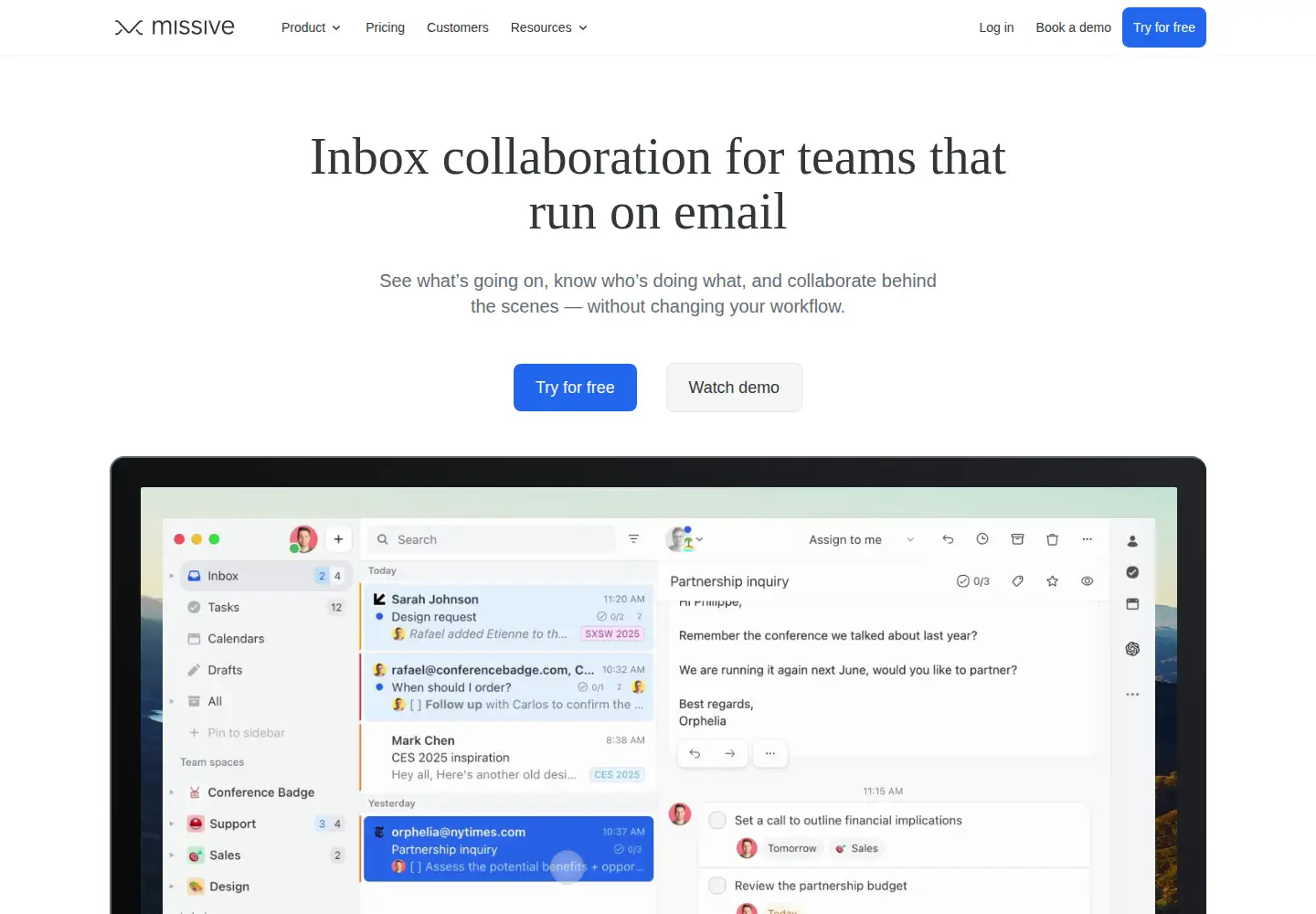
Task: Click the filter icon beside Search
Action: (x=633, y=539)
